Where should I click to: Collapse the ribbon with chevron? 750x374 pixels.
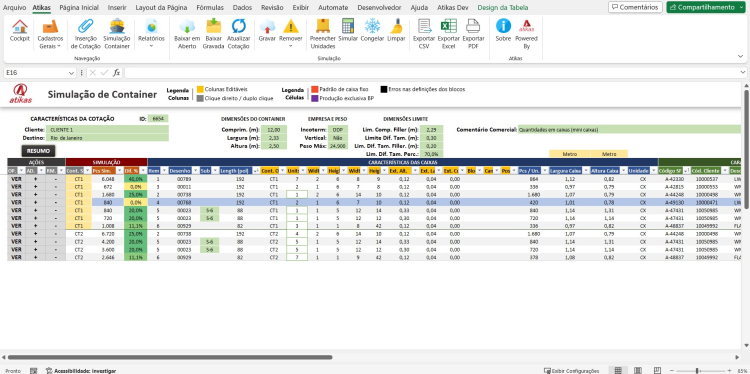coord(740,56)
